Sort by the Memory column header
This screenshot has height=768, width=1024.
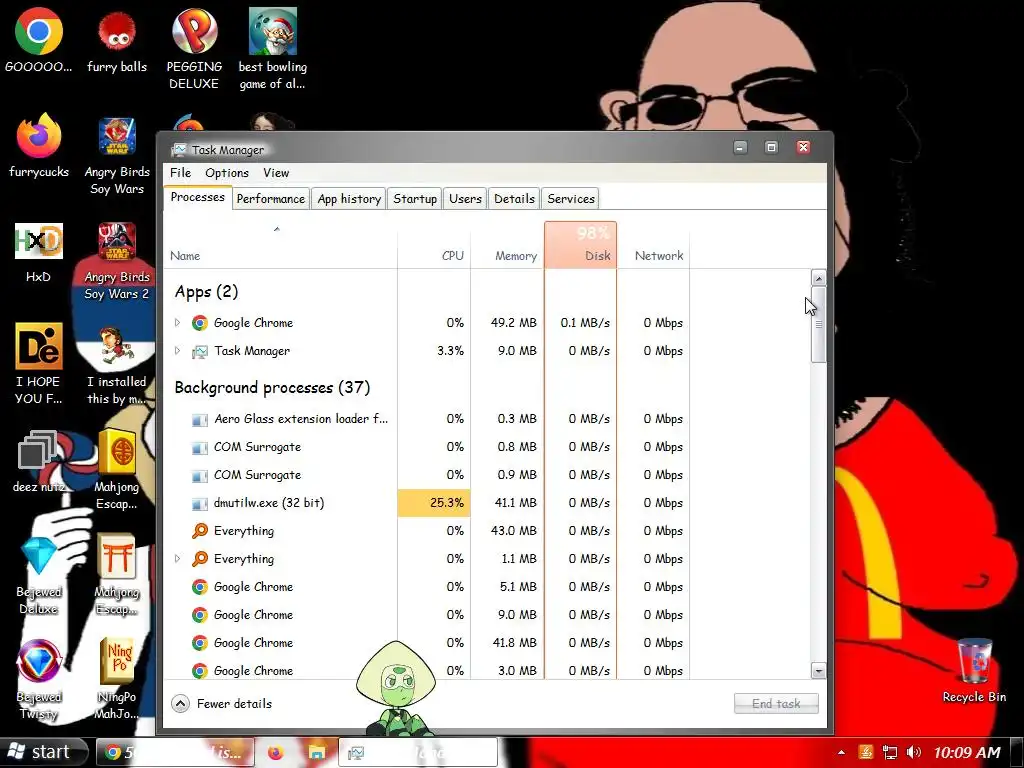point(507,246)
